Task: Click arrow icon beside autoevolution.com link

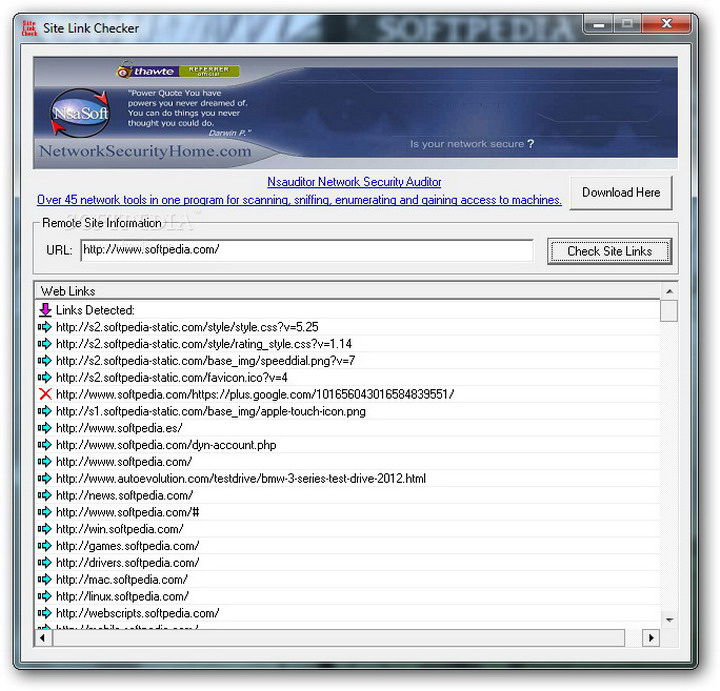Action: (44, 478)
